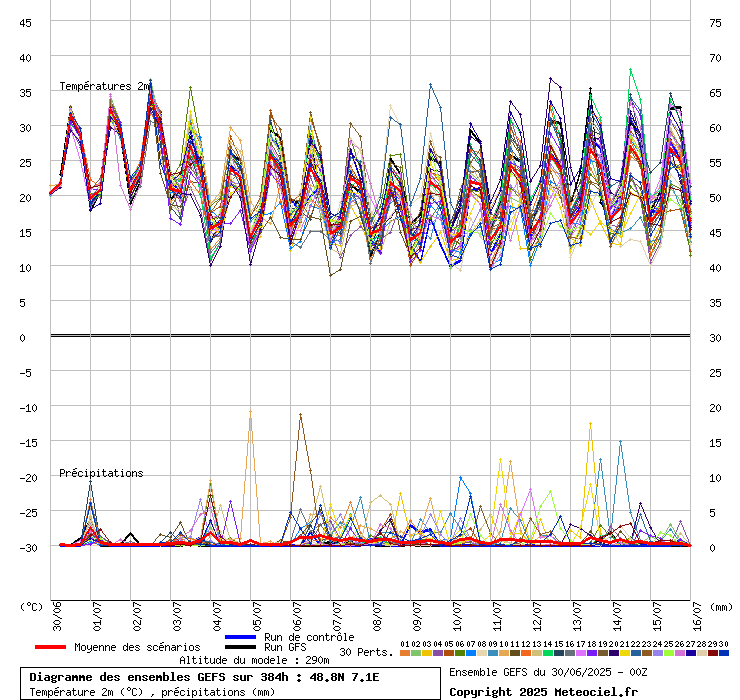Click the red 'Moyenne des scénarios' legend line
This screenshot has width=740, height=700.
[x=50, y=647]
